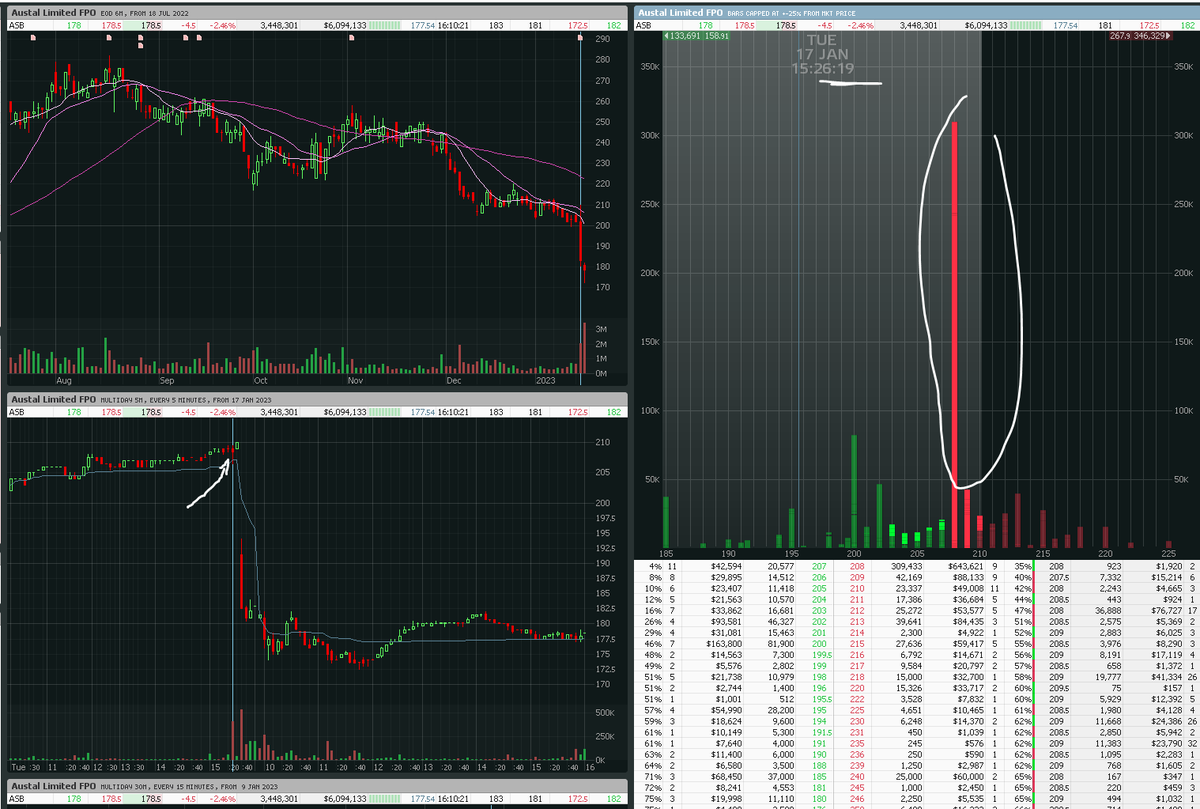The image size is (1200, 809).
Task: Select the $643,621 sell value cell
Action: (966, 565)
